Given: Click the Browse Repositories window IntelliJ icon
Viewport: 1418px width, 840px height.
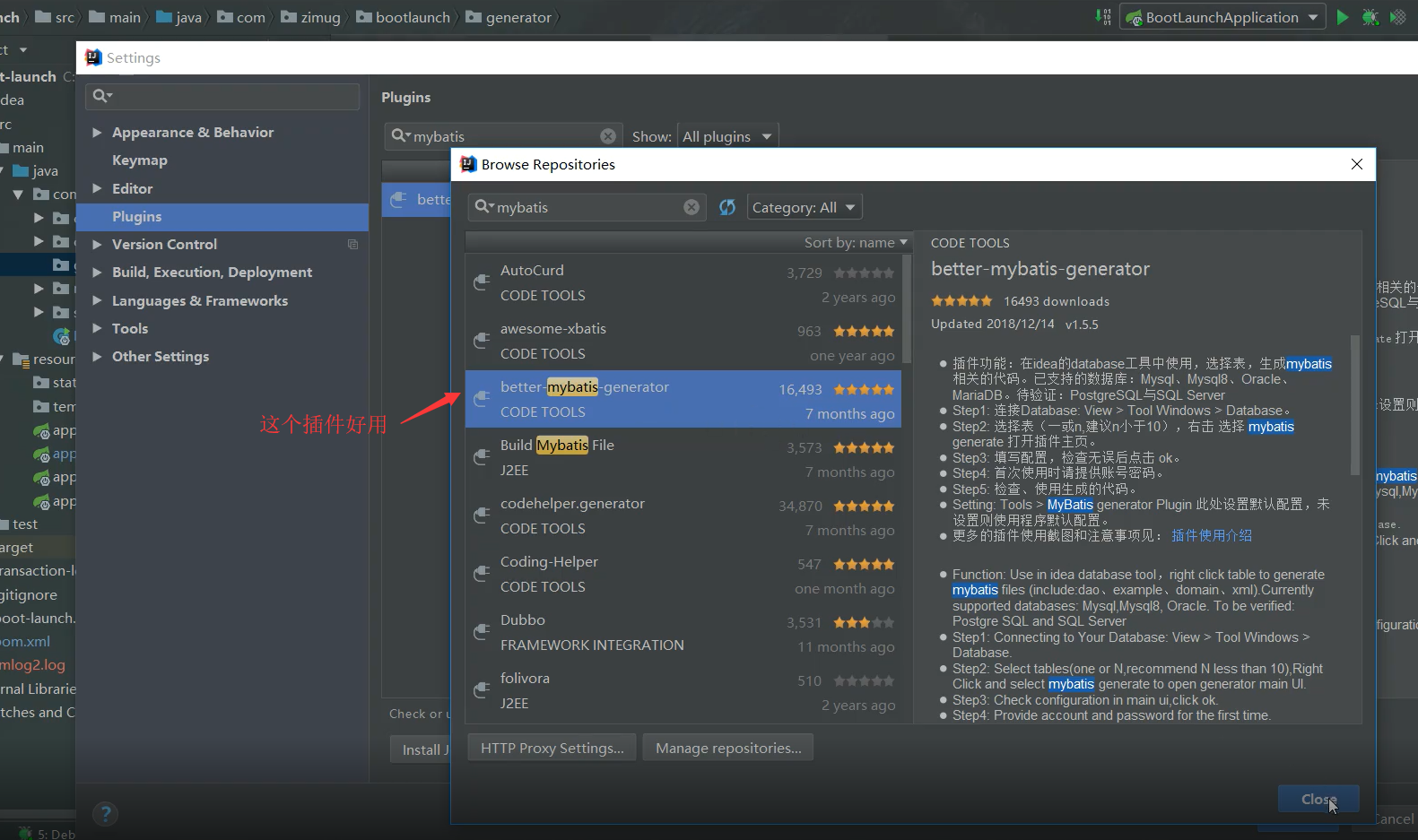Looking at the screenshot, I should tap(468, 164).
